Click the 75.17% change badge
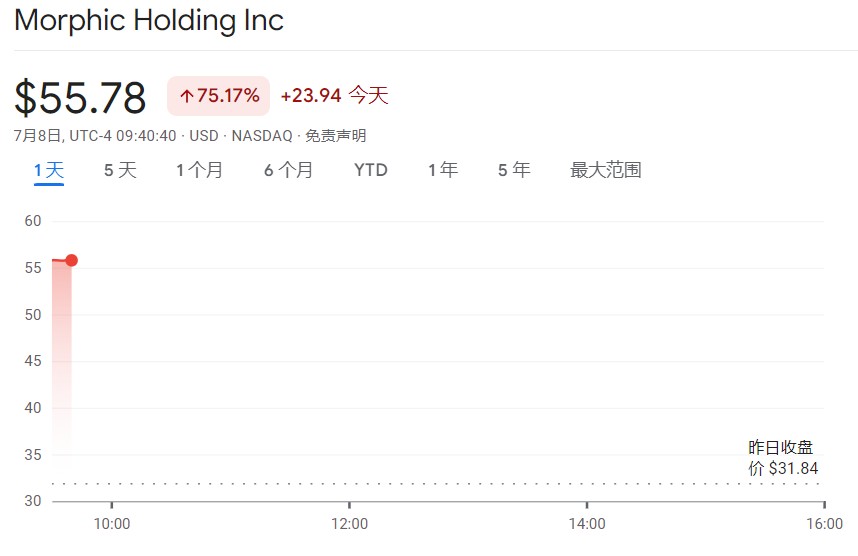Screen dimensions: 858x556 click(218, 96)
